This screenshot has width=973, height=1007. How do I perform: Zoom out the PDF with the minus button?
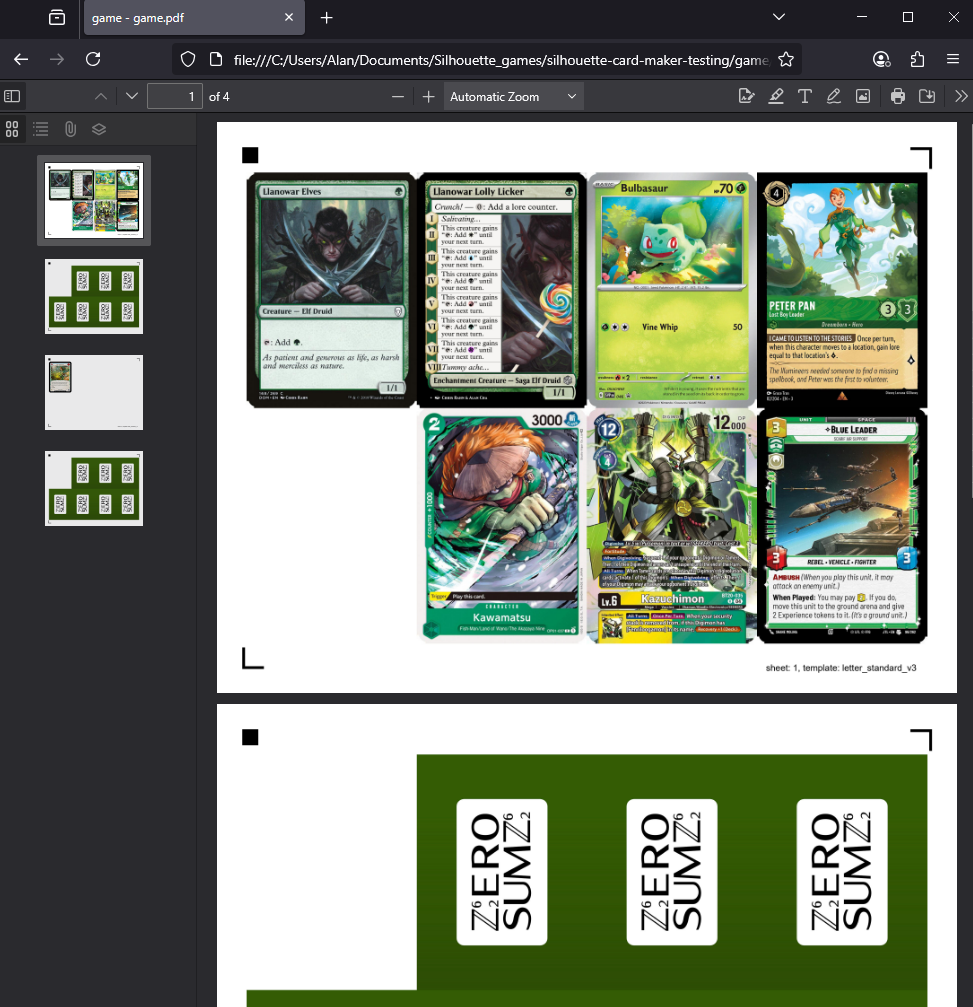click(398, 96)
